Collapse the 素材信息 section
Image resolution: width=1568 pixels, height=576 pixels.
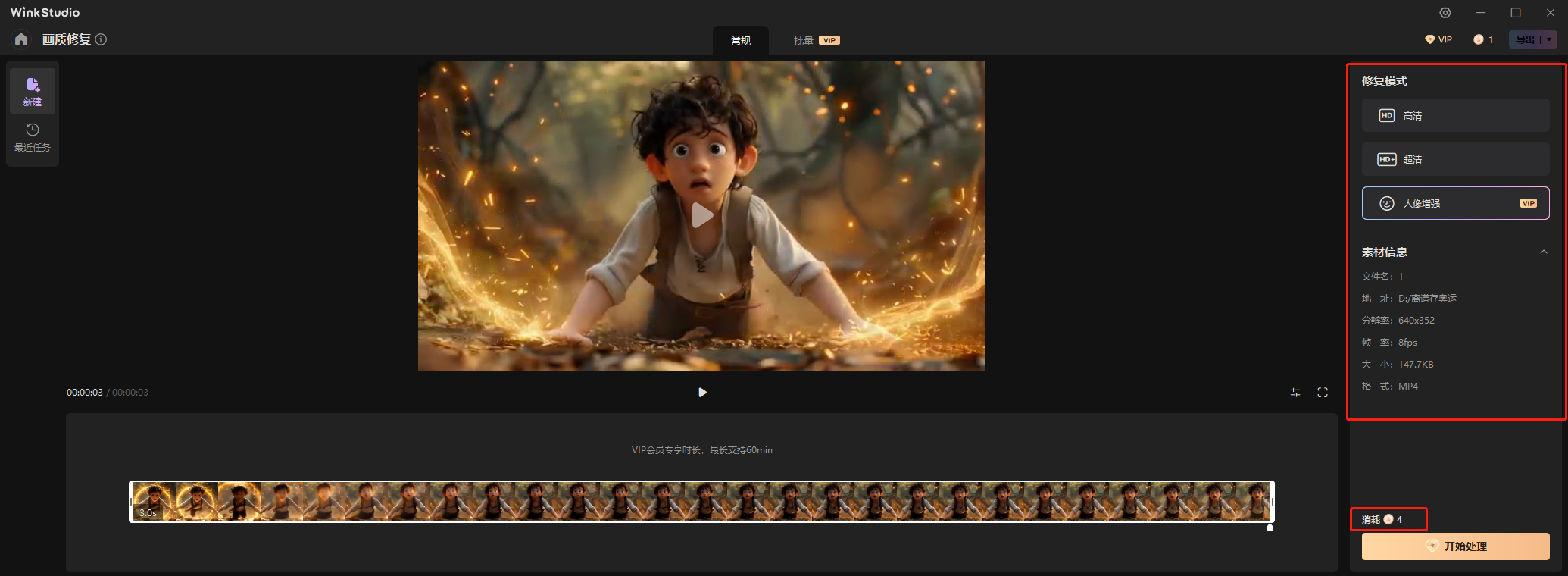(1544, 252)
